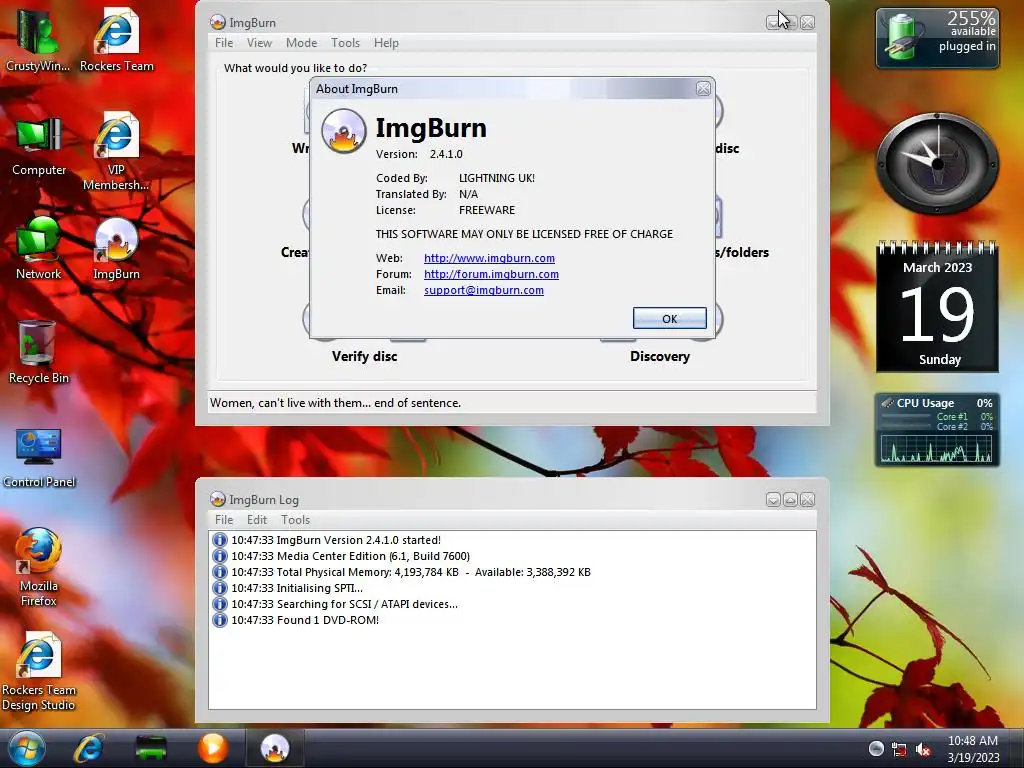Click the support@imgburn.com email link
This screenshot has width=1024, height=768.
click(484, 290)
